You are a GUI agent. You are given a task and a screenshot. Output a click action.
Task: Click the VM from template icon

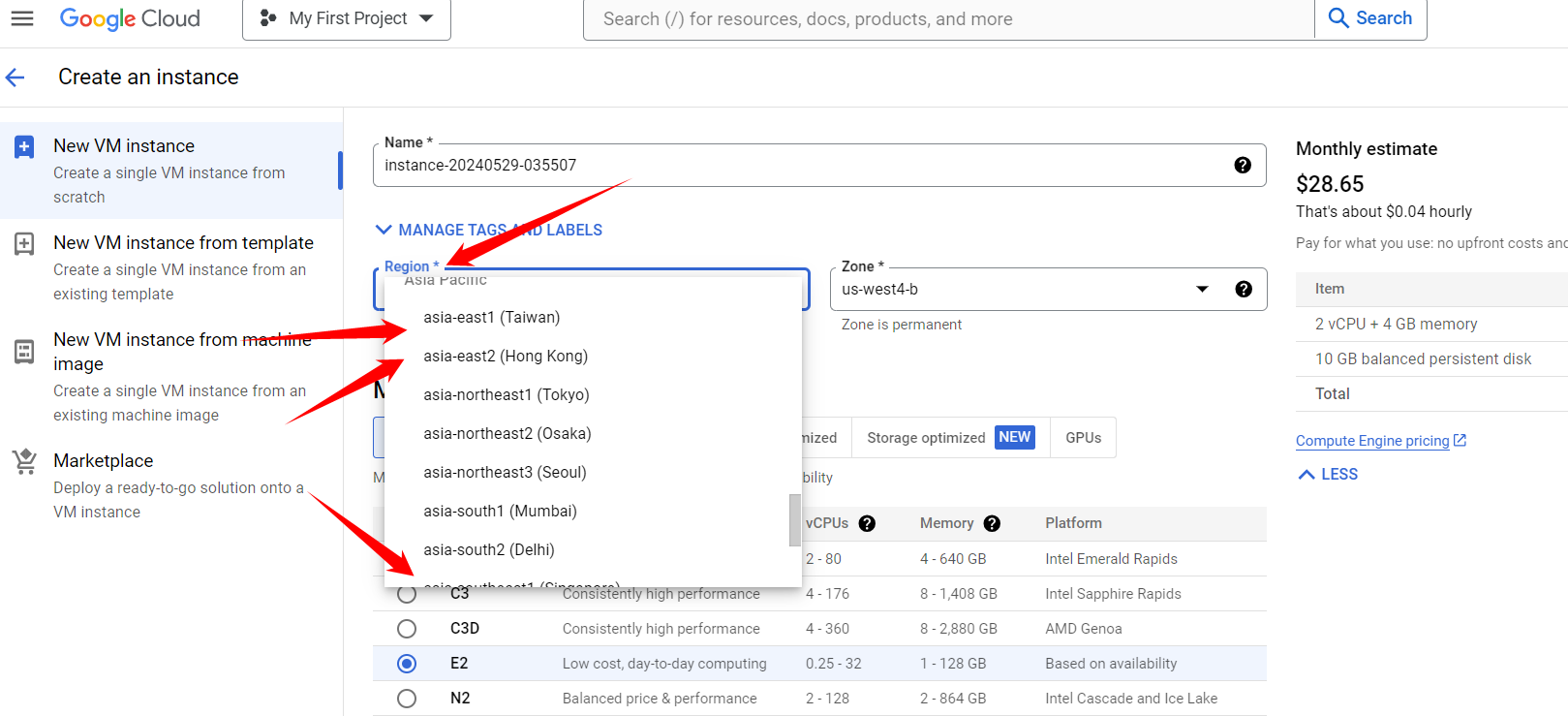pos(24,243)
